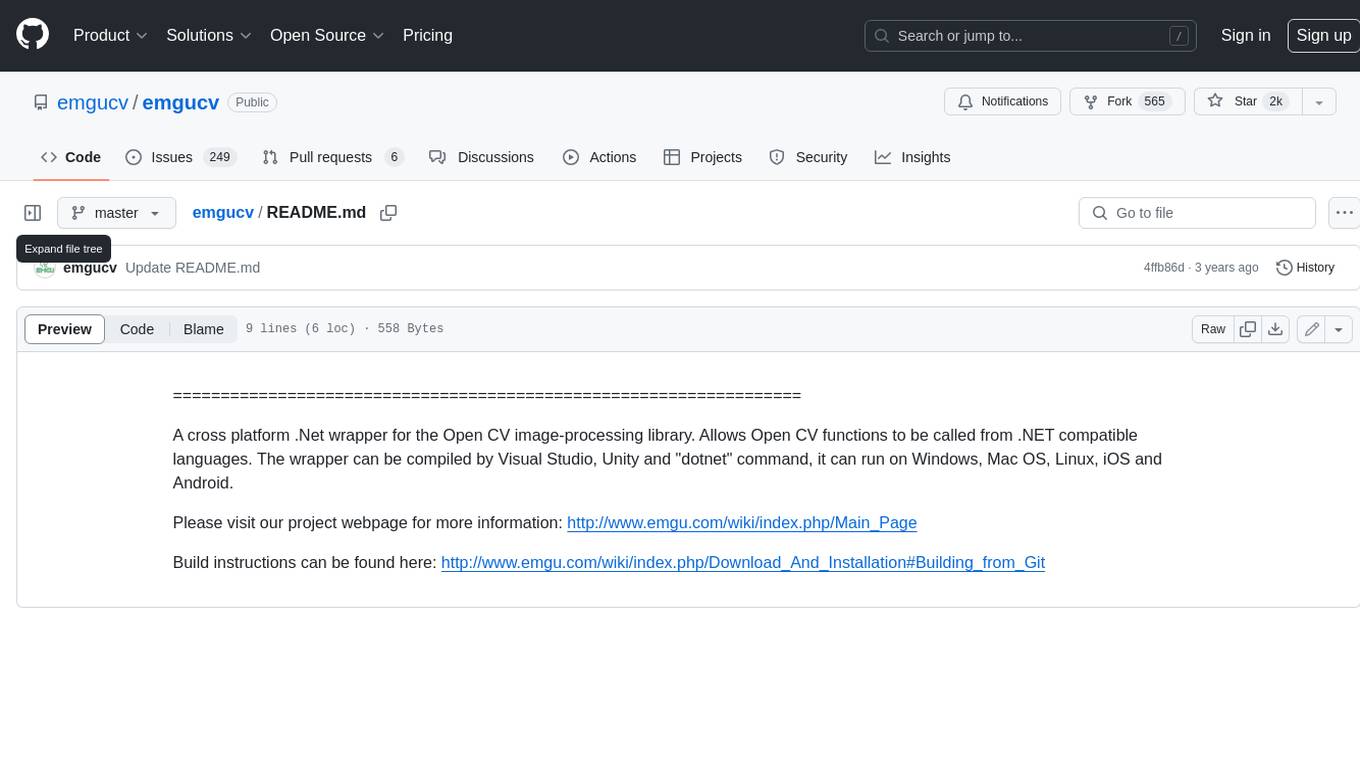Focus the Search or jump to field
The image size is (1360, 764).
[x=1031, y=35]
